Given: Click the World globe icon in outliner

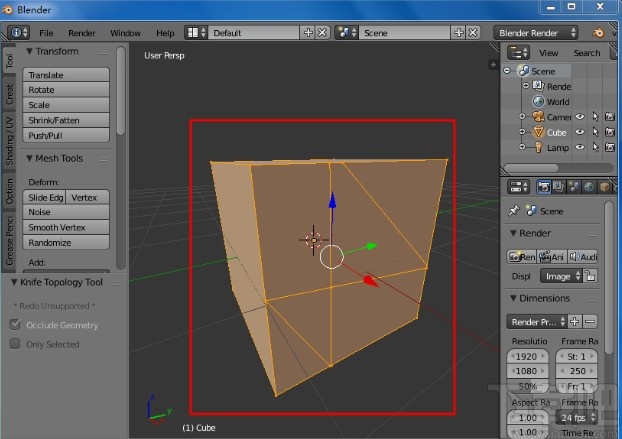Looking at the screenshot, I should point(538,102).
